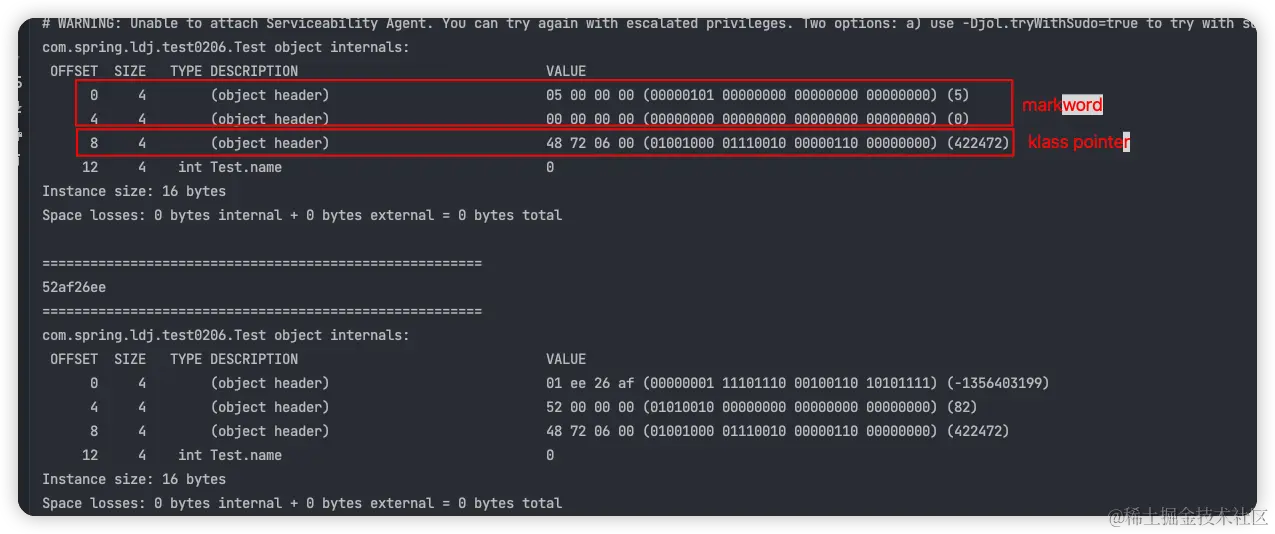This screenshot has width=1275, height=534.
Task: Click "Instance size: 16 bytes" in second dump
Action: coord(134,479)
